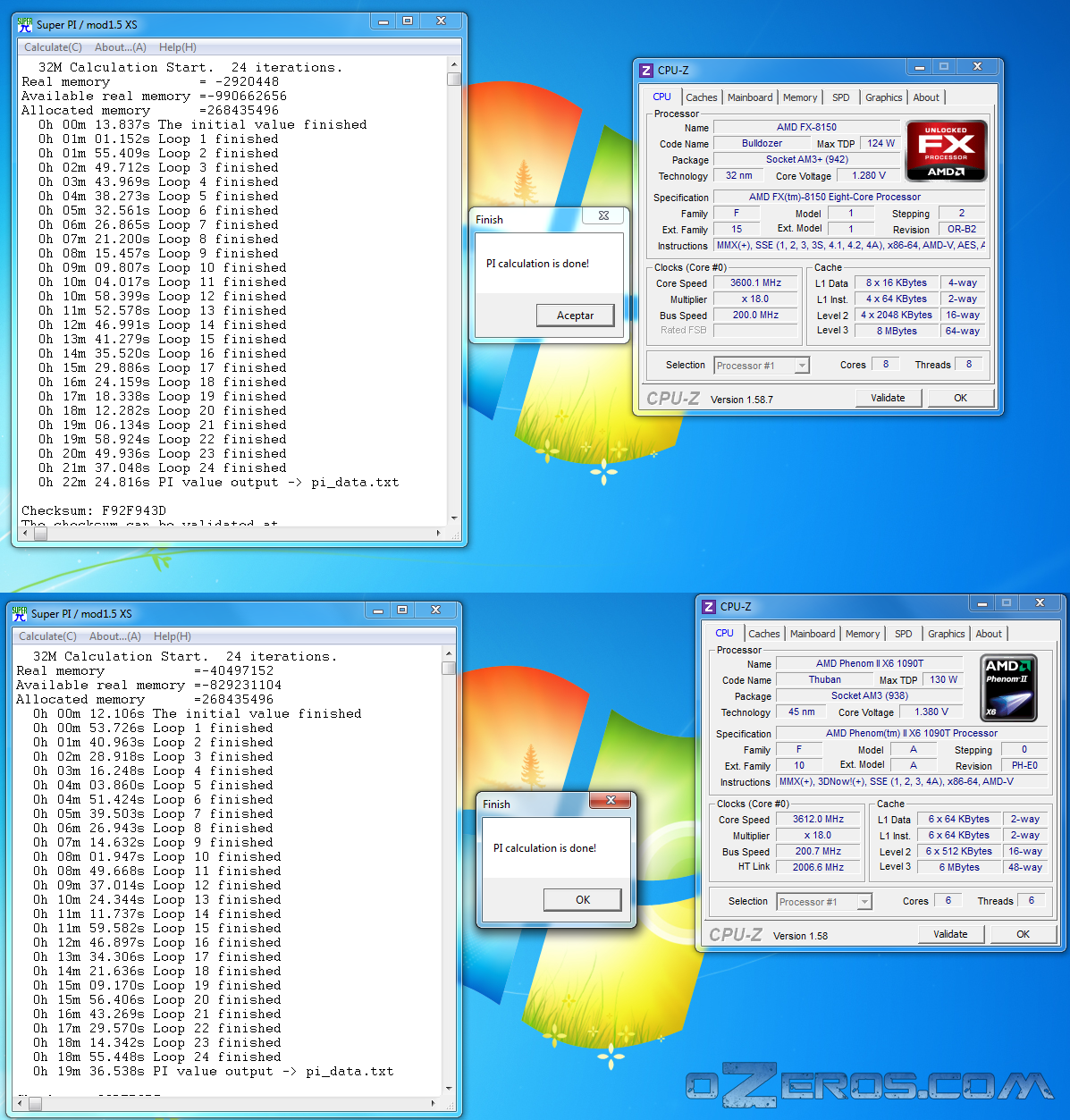Switch to the Memory tab in the Phenom II CPU-Z window
Image resolution: width=1070 pixels, height=1120 pixels.
click(863, 634)
